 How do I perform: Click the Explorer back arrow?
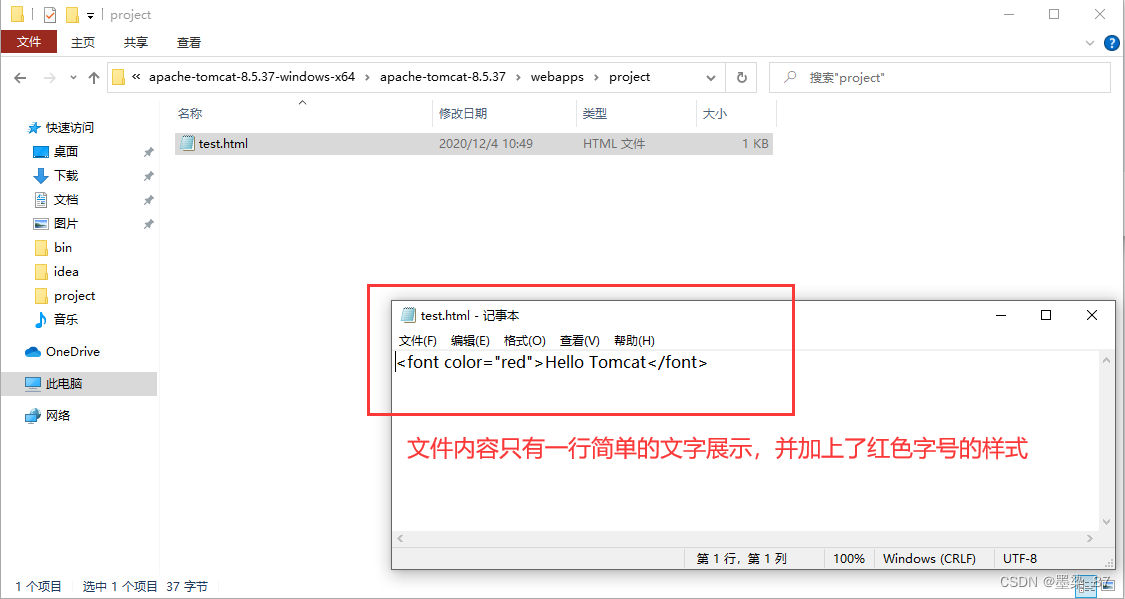(x=20, y=77)
